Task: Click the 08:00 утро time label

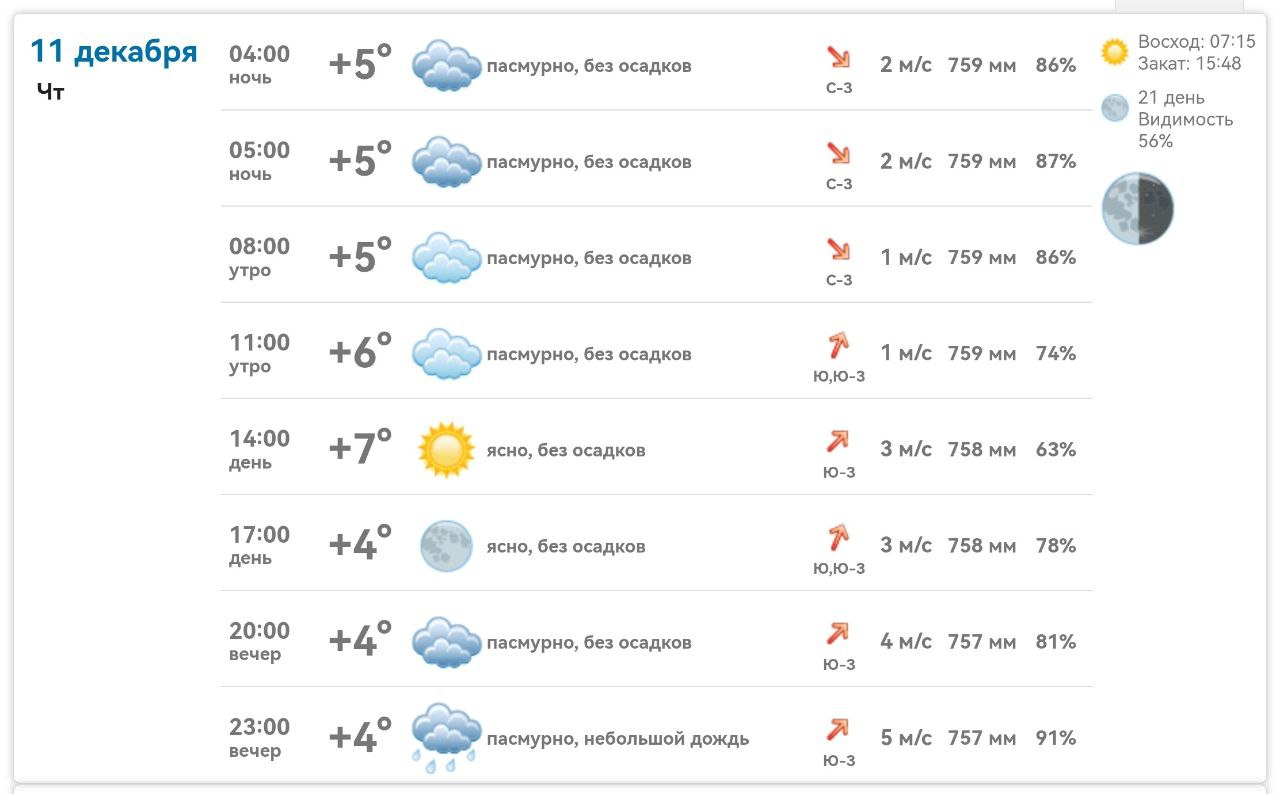Action: tap(259, 257)
